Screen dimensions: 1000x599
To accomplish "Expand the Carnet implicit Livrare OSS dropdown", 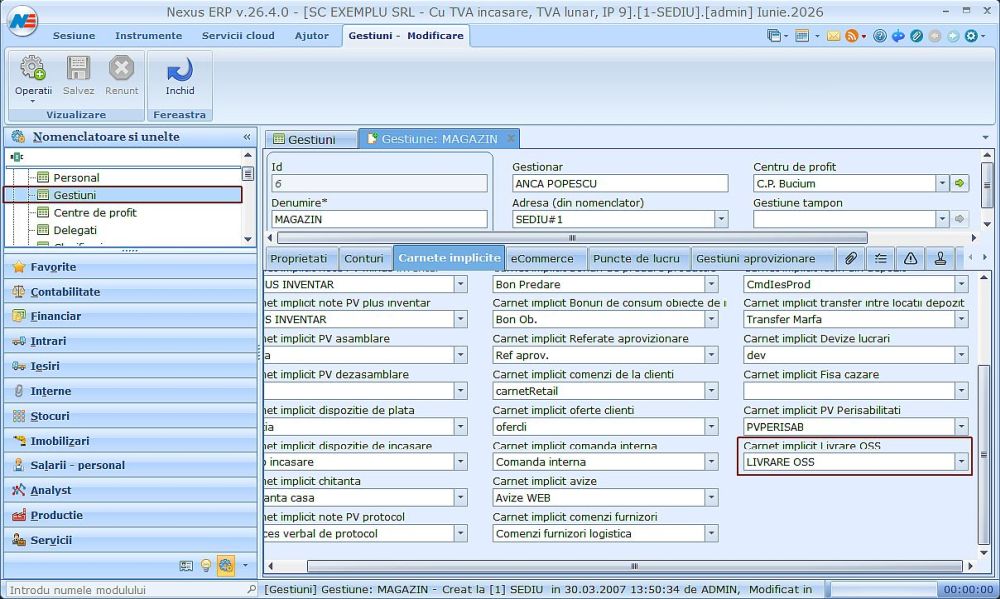I will tap(961, 461).
